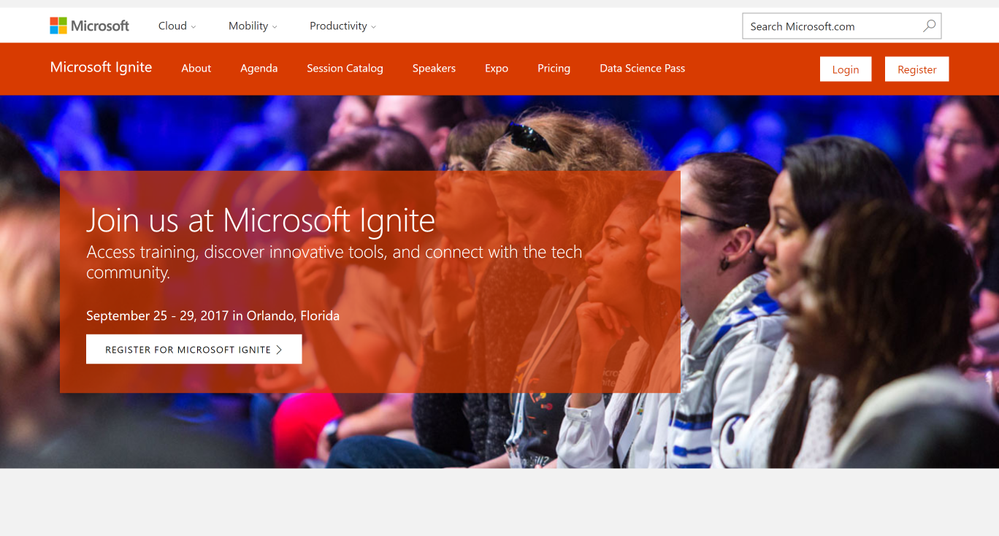
Task: Click the September 25 - 29, 2017 date text
Action: click(213, 315)
